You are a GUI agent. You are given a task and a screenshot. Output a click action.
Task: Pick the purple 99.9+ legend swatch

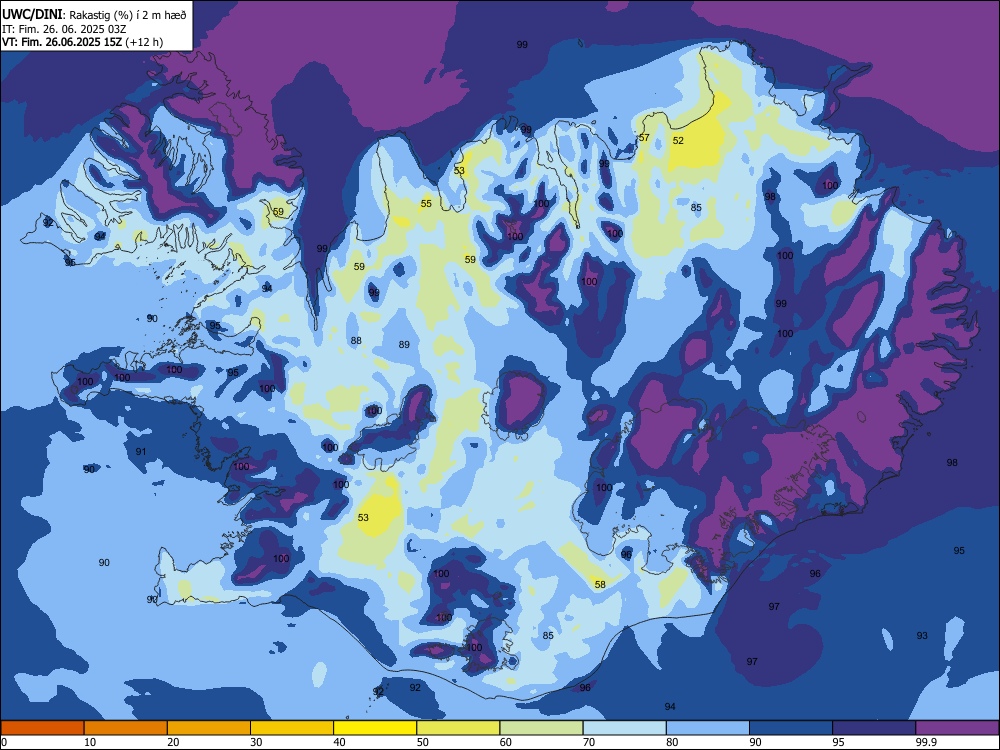[x=957, y=728]
